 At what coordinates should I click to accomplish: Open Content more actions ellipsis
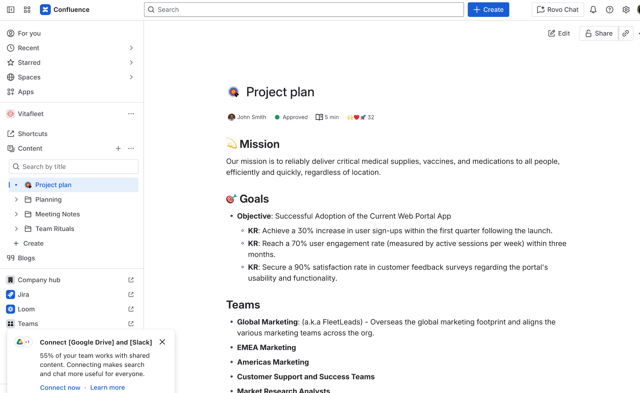click(131, 149)
